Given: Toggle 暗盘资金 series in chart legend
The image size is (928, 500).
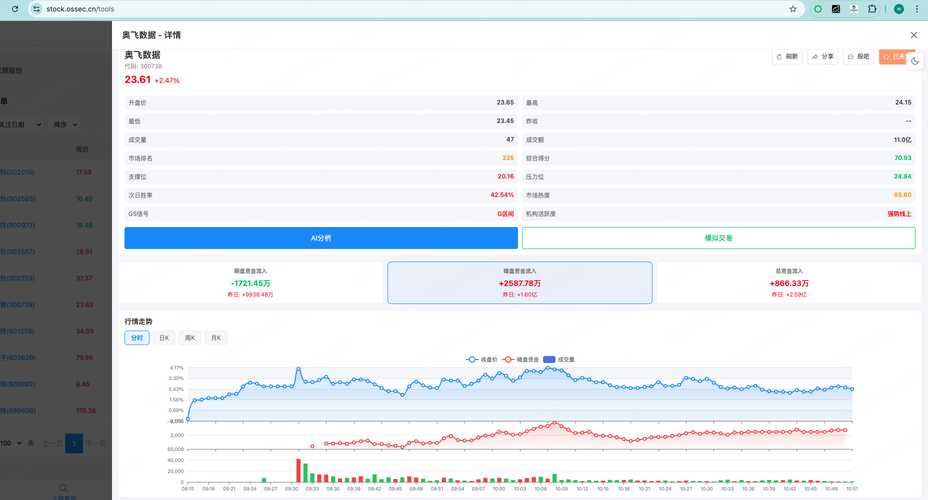Looking at the screenshot, I should 521,359.
